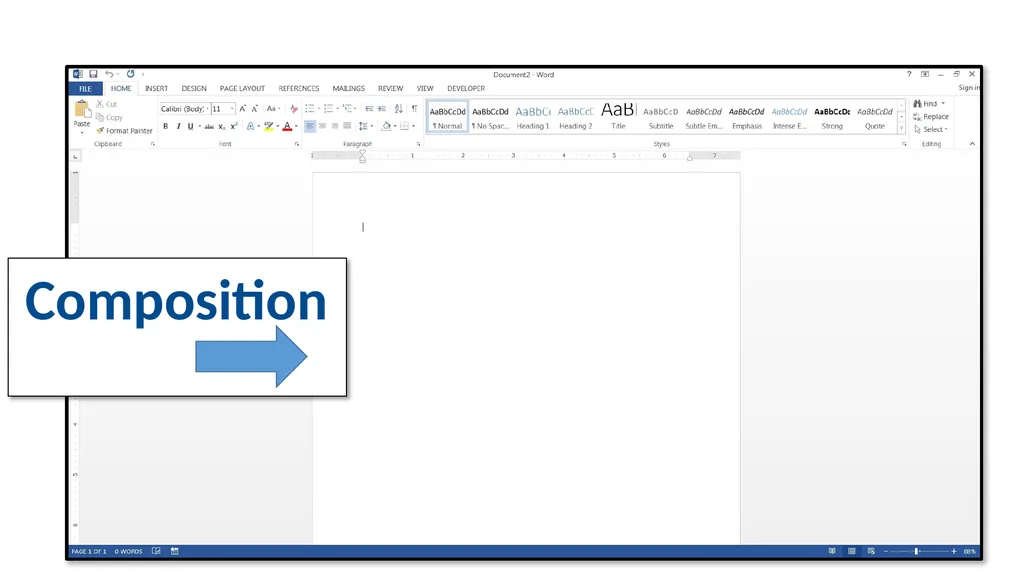Click proofing status icon in status bar
The image size is (1024, 575).
tap(156, 551)
